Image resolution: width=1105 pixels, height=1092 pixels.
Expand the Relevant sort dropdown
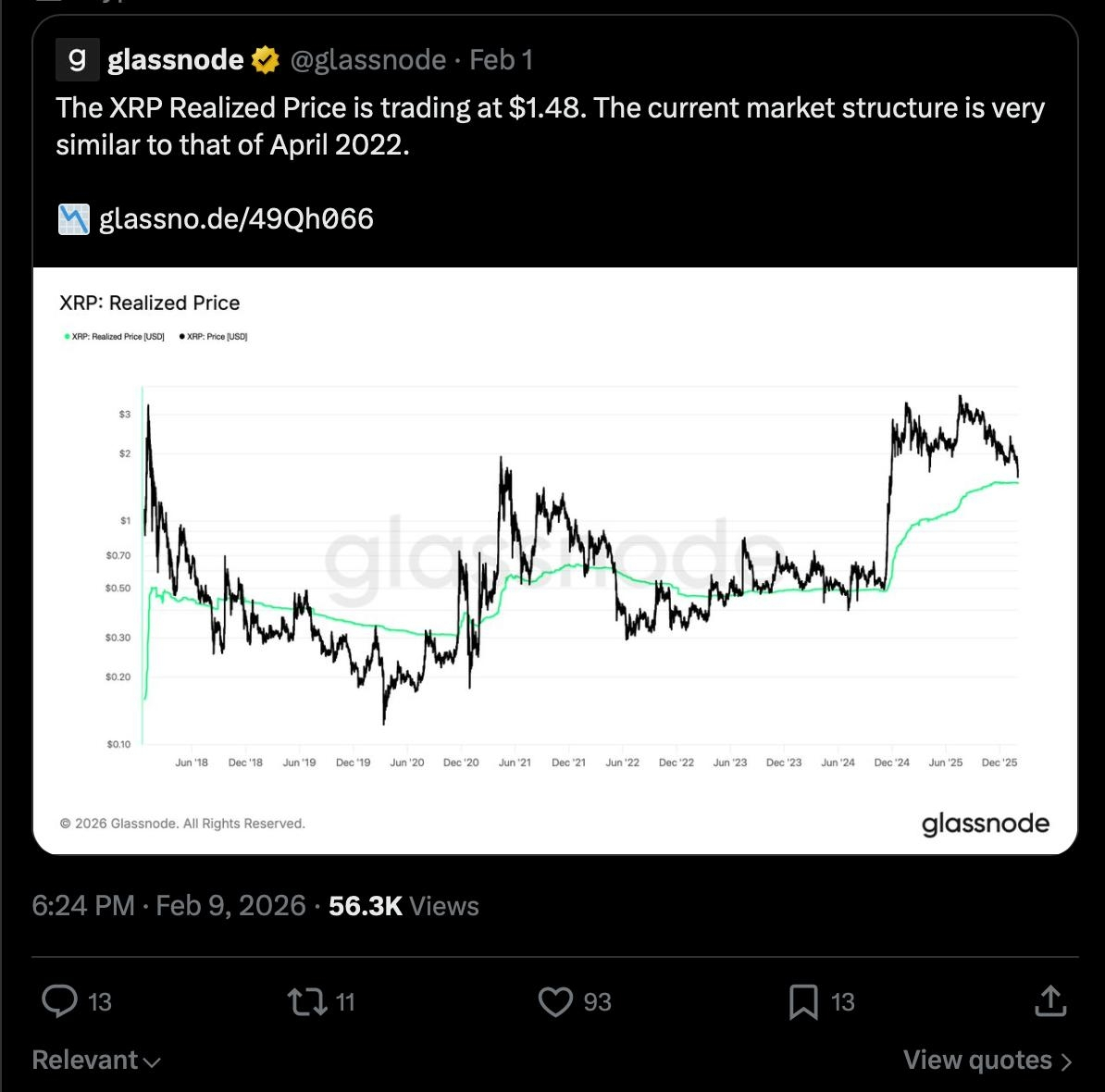click(x=96, y=1061)
